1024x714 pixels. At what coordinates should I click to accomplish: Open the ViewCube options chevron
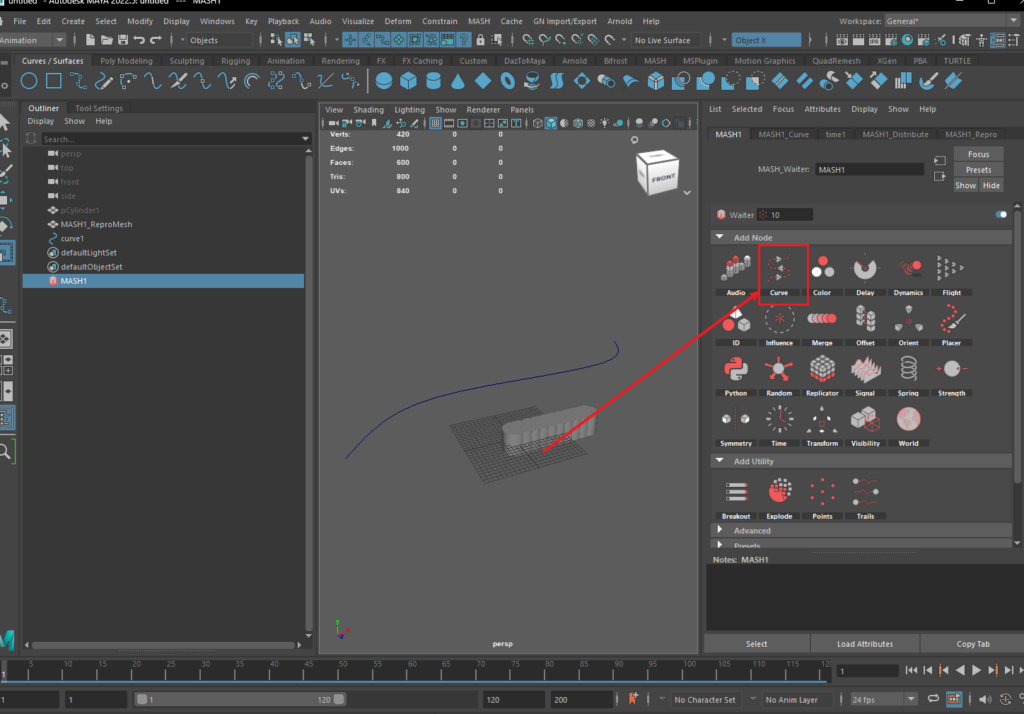(687, 193)
